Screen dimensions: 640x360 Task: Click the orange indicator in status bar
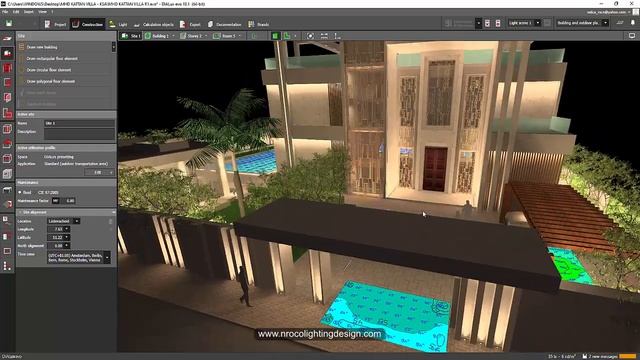628,356
